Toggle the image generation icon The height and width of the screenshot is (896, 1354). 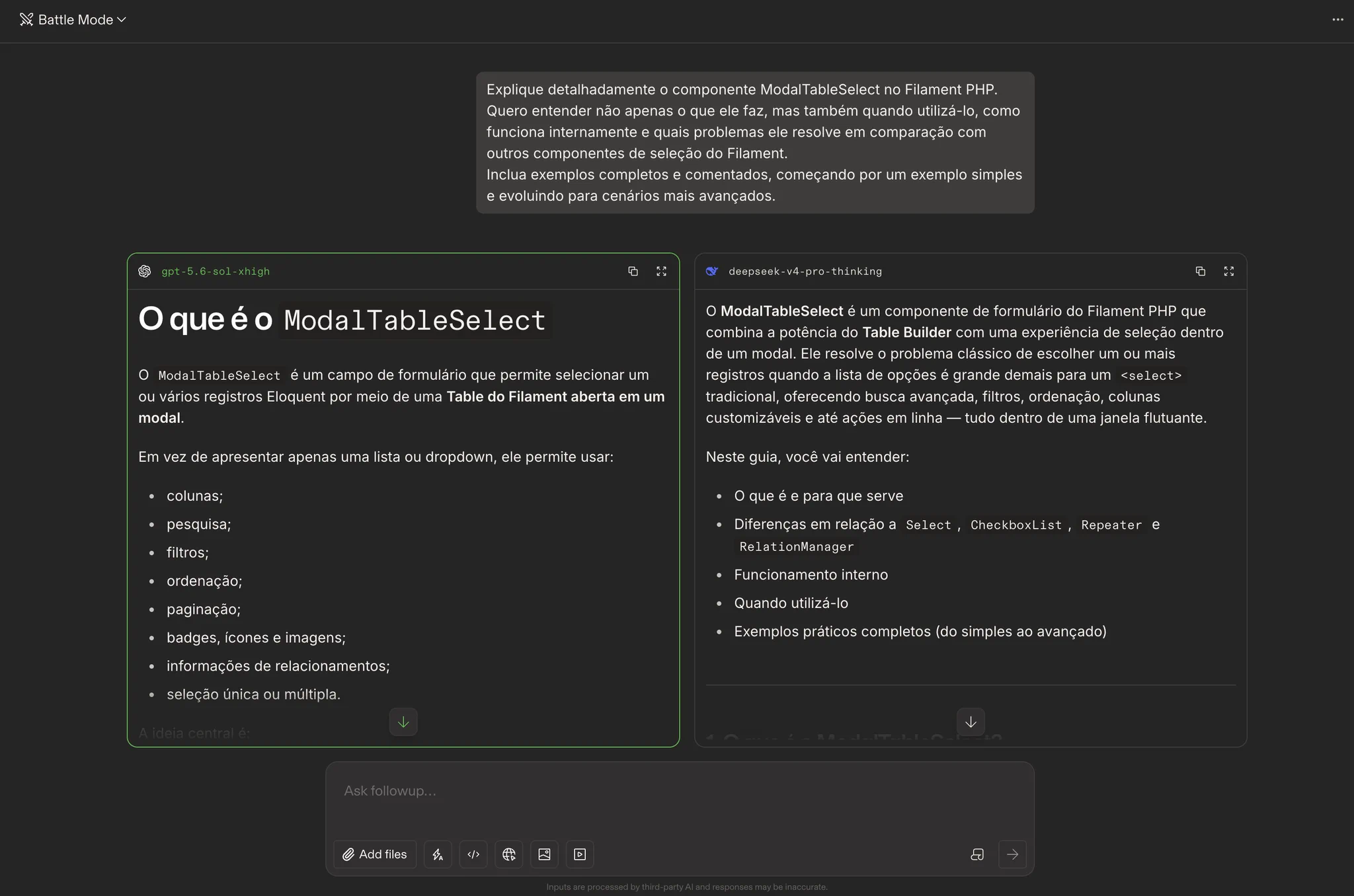click(544, 854)
